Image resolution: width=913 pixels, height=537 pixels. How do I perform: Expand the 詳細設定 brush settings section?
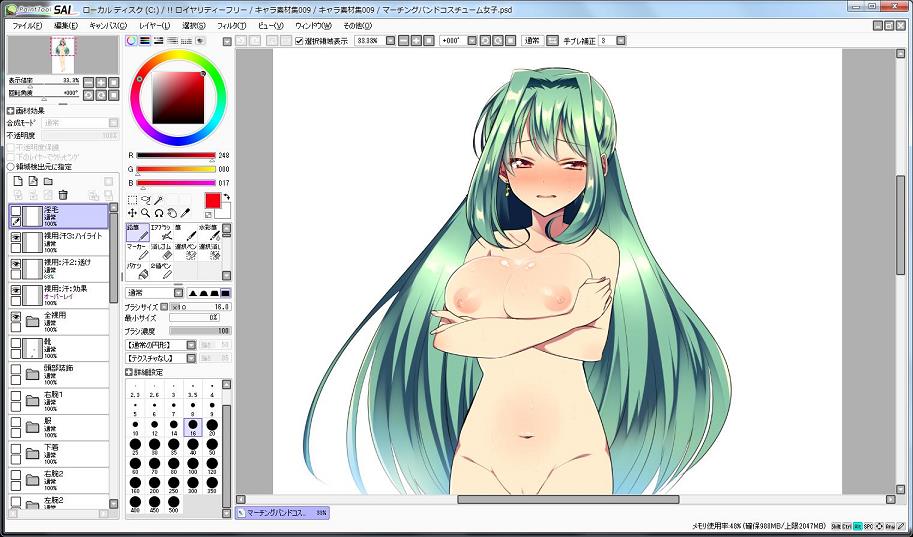(128, 372)
